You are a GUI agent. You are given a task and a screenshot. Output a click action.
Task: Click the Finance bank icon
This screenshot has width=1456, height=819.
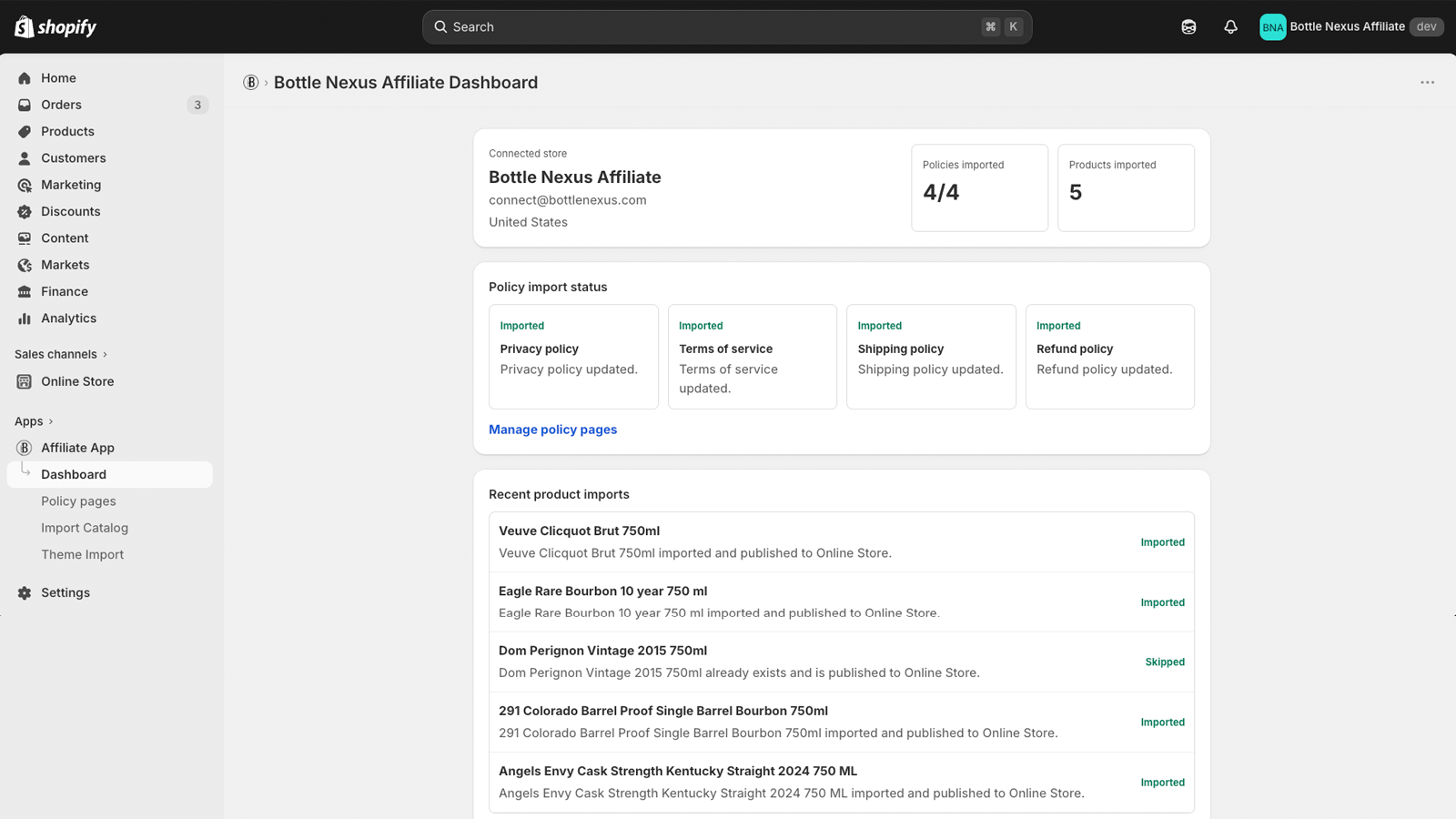[x=25, y=291]
